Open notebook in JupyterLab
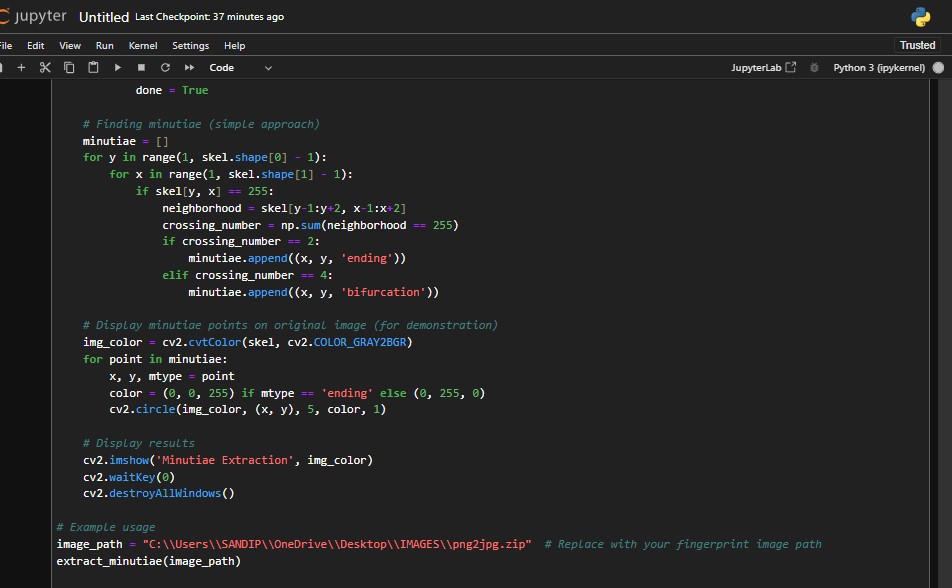The height and width of the screenshot is (588, 952). pyautogui.click(x=763, y=67)
